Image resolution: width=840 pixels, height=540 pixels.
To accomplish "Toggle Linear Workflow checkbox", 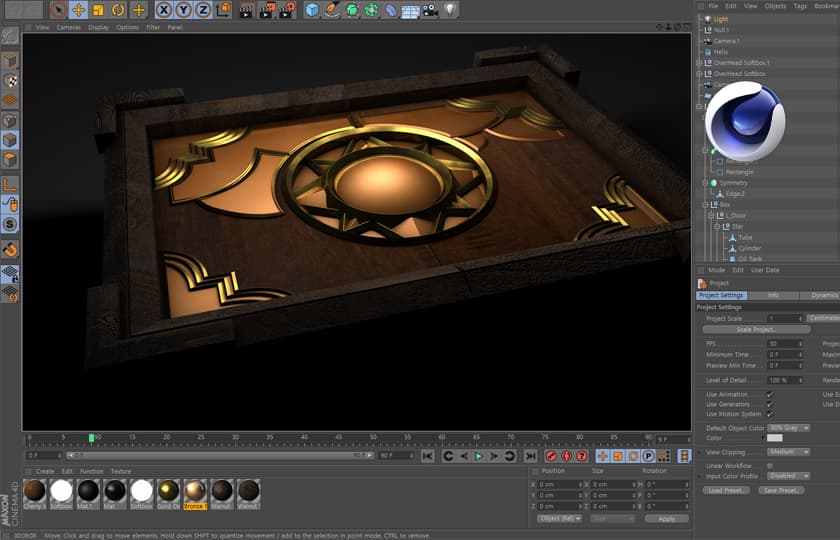I will (770, 466).
